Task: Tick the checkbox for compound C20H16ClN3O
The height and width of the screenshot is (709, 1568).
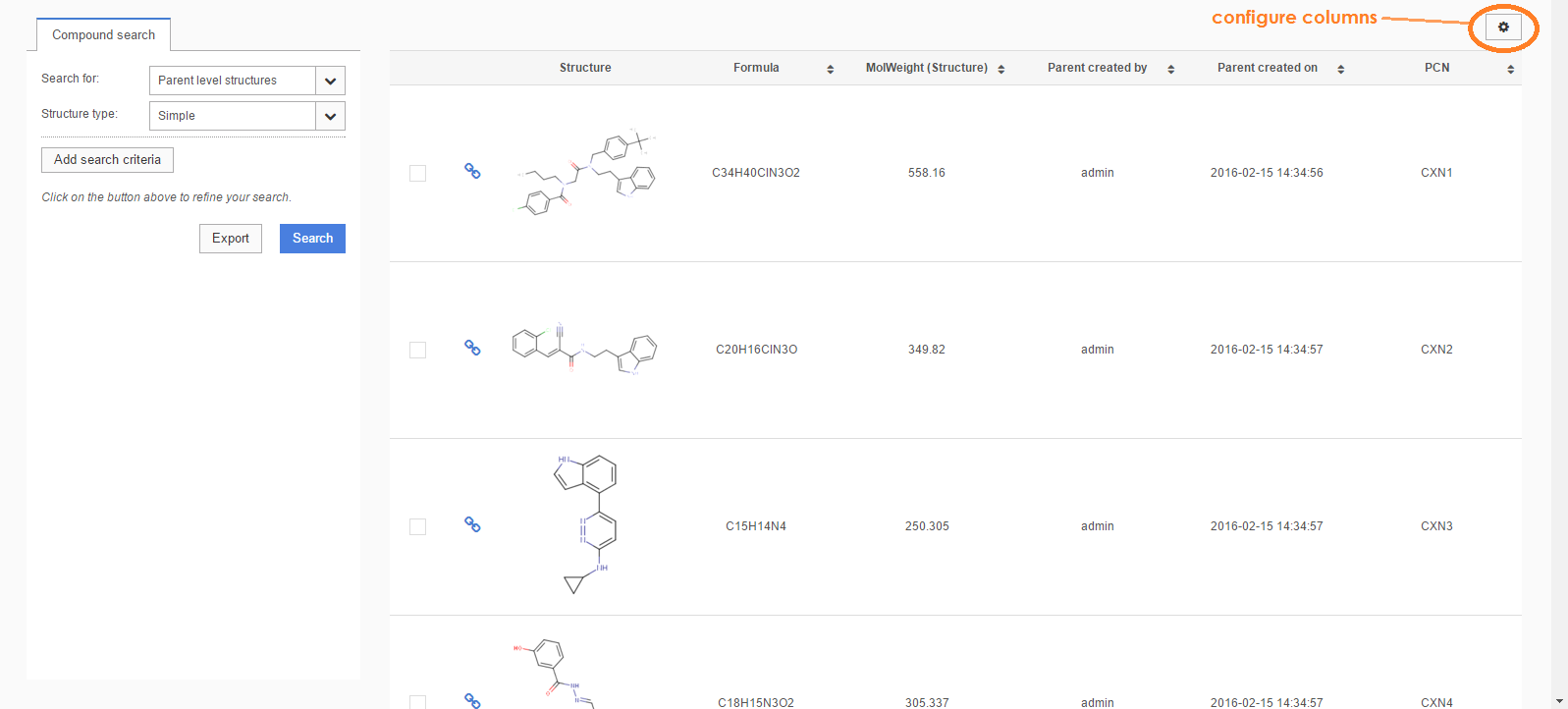Action: tap(417, 350)
